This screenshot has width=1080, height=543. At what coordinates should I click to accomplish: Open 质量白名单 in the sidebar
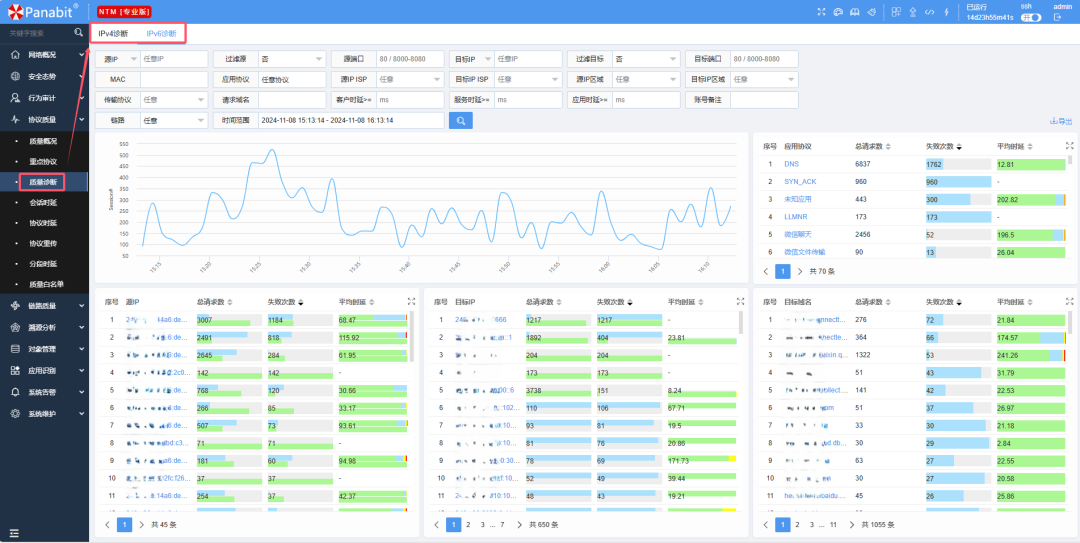[46, 284]
